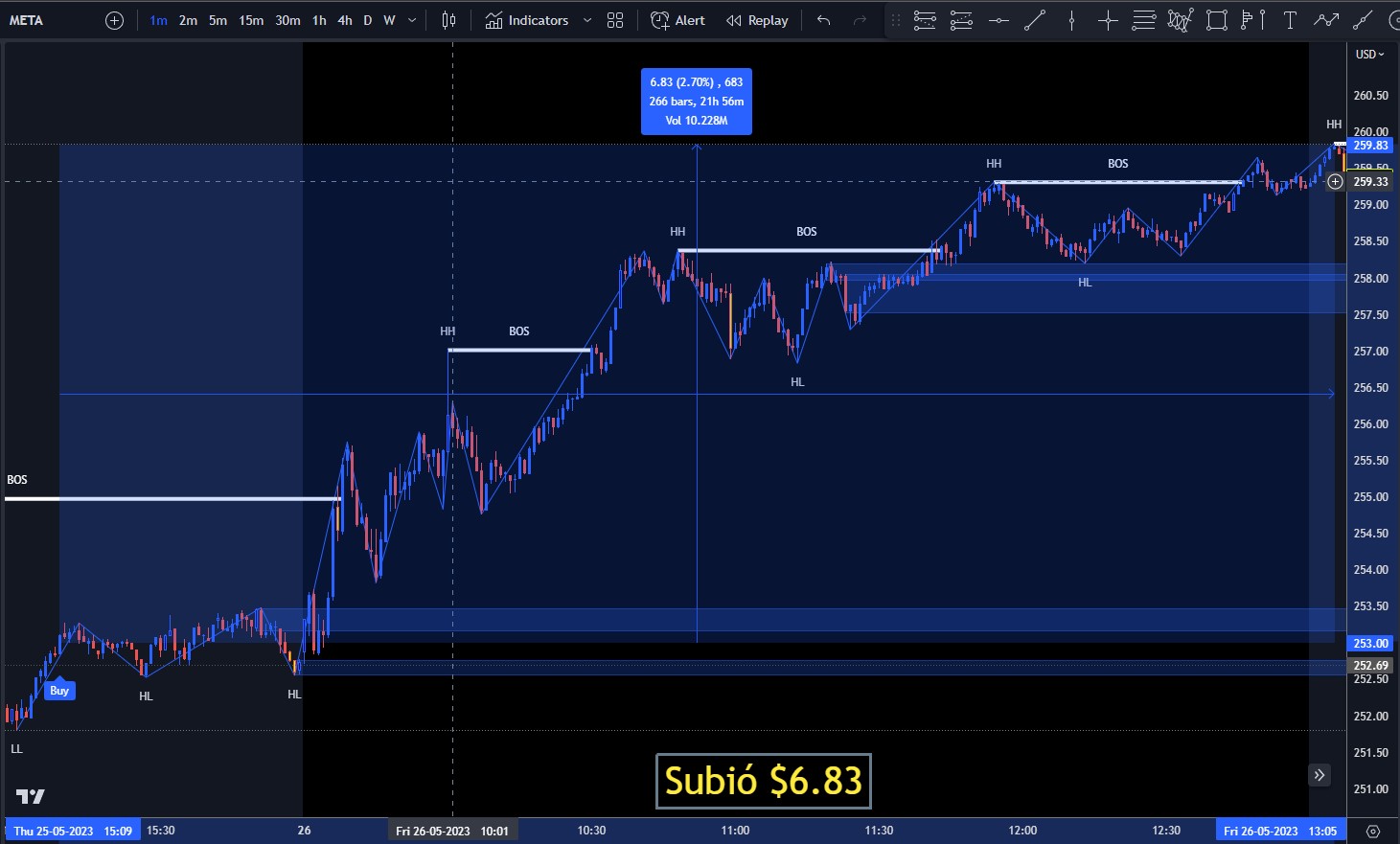Expand the timeframe interval dropdown

tap(412, 20)
